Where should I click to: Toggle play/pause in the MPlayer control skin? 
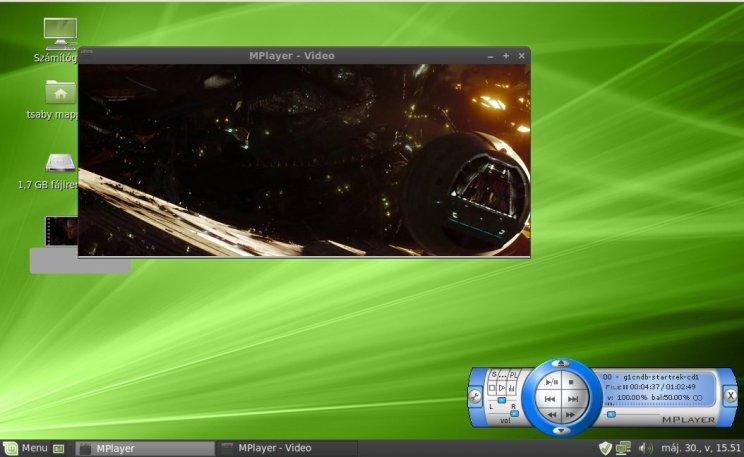pyautogui.click(x=551, y=382)
